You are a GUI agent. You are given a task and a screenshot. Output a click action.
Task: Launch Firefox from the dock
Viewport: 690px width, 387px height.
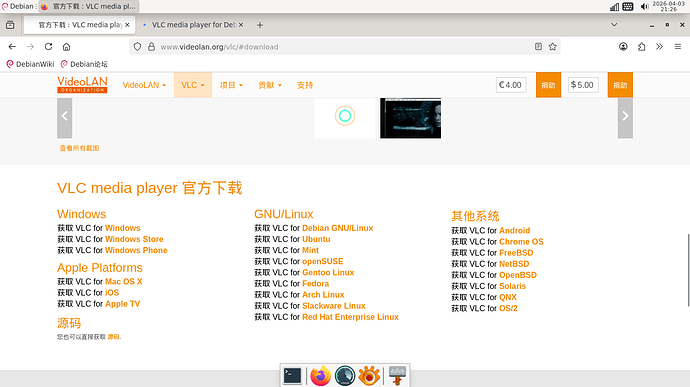(x=320, y=376)
